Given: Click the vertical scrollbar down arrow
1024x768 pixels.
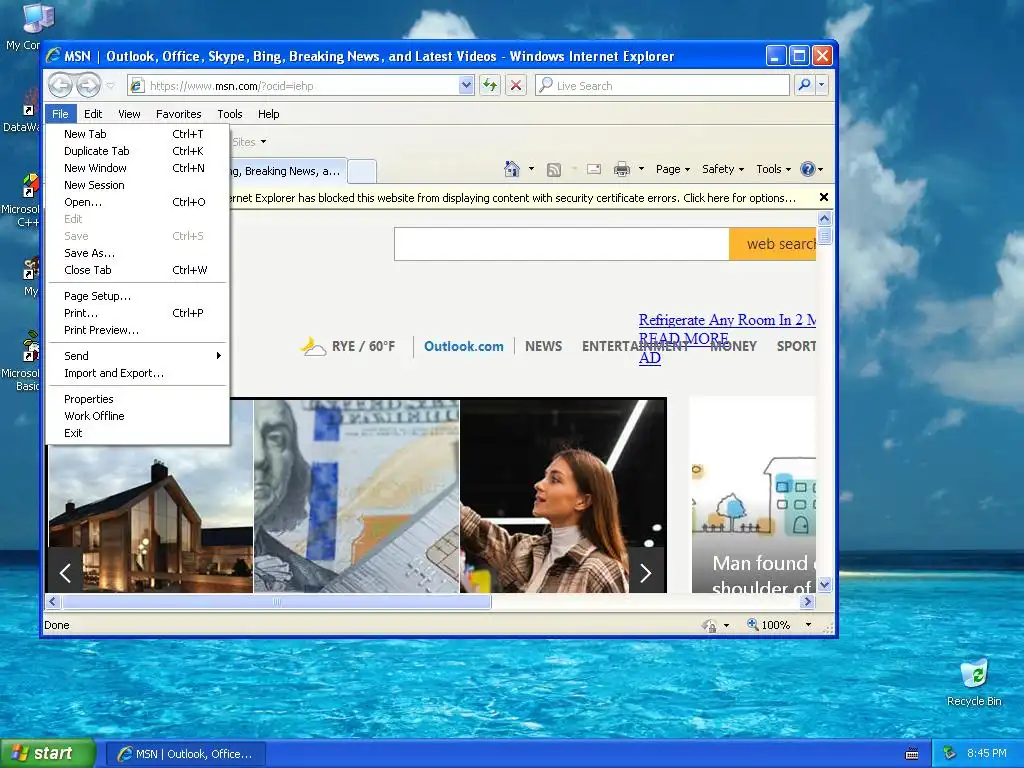Looking at the screenshot, I should click(825, 584).
